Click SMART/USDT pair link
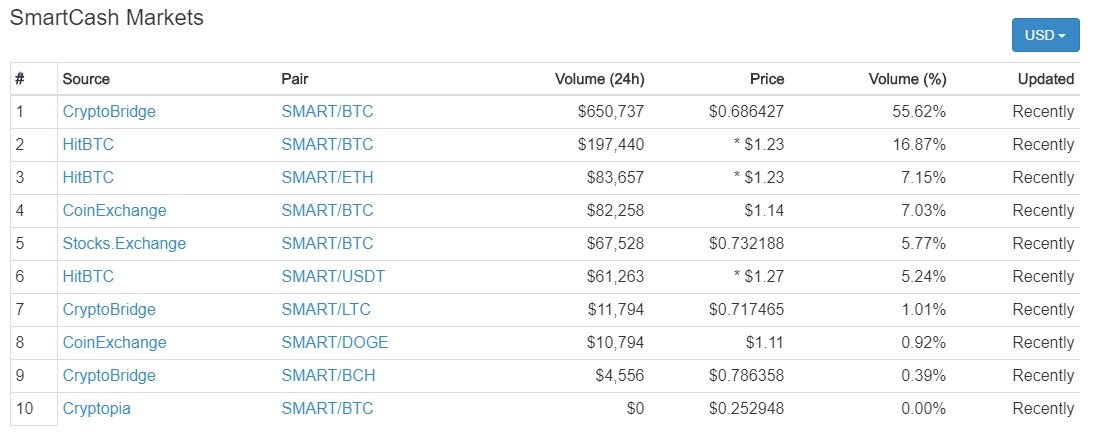Screen dimensions: 1109x434 click(x=333, y=276)
